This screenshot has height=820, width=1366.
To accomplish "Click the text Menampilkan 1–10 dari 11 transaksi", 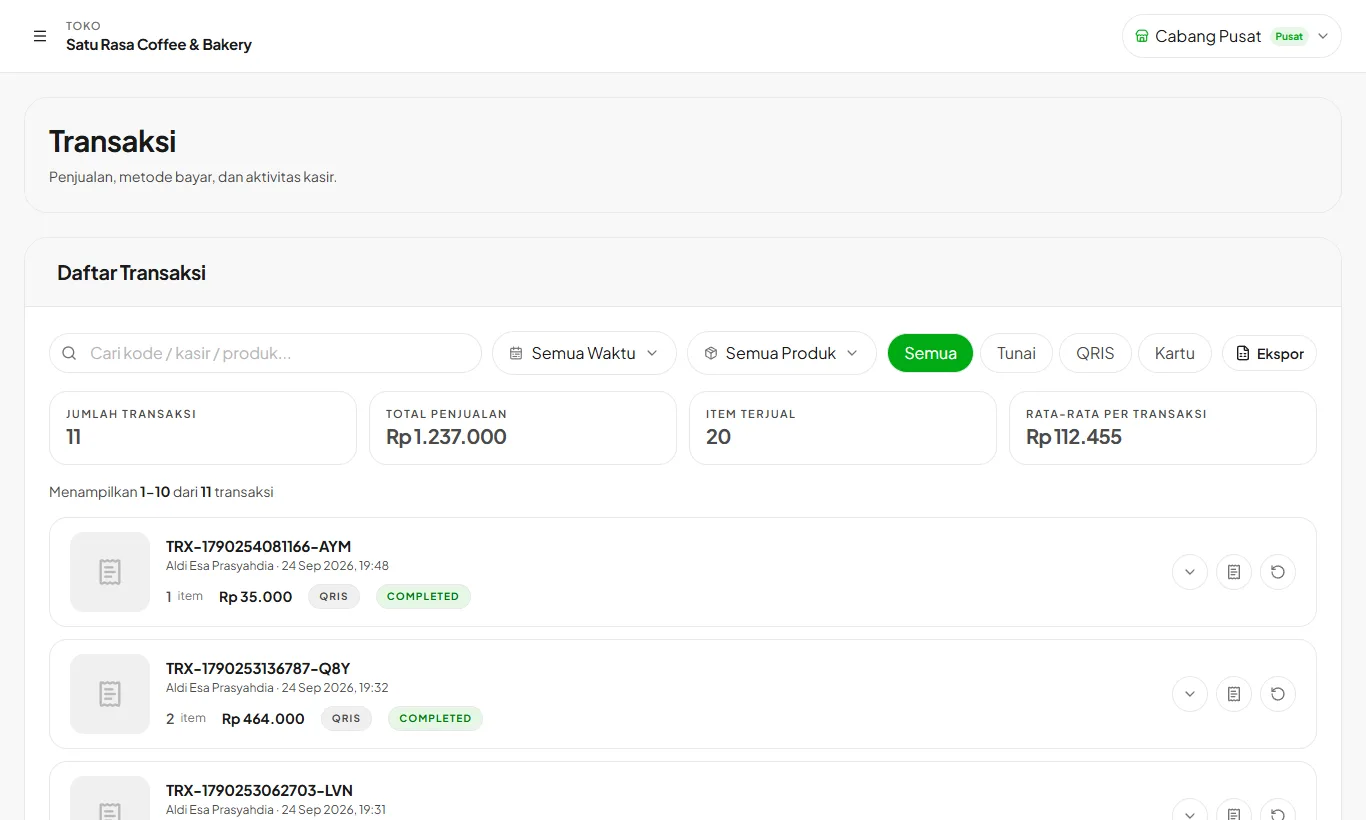I will pyautogui.click(x=161, y=492).
